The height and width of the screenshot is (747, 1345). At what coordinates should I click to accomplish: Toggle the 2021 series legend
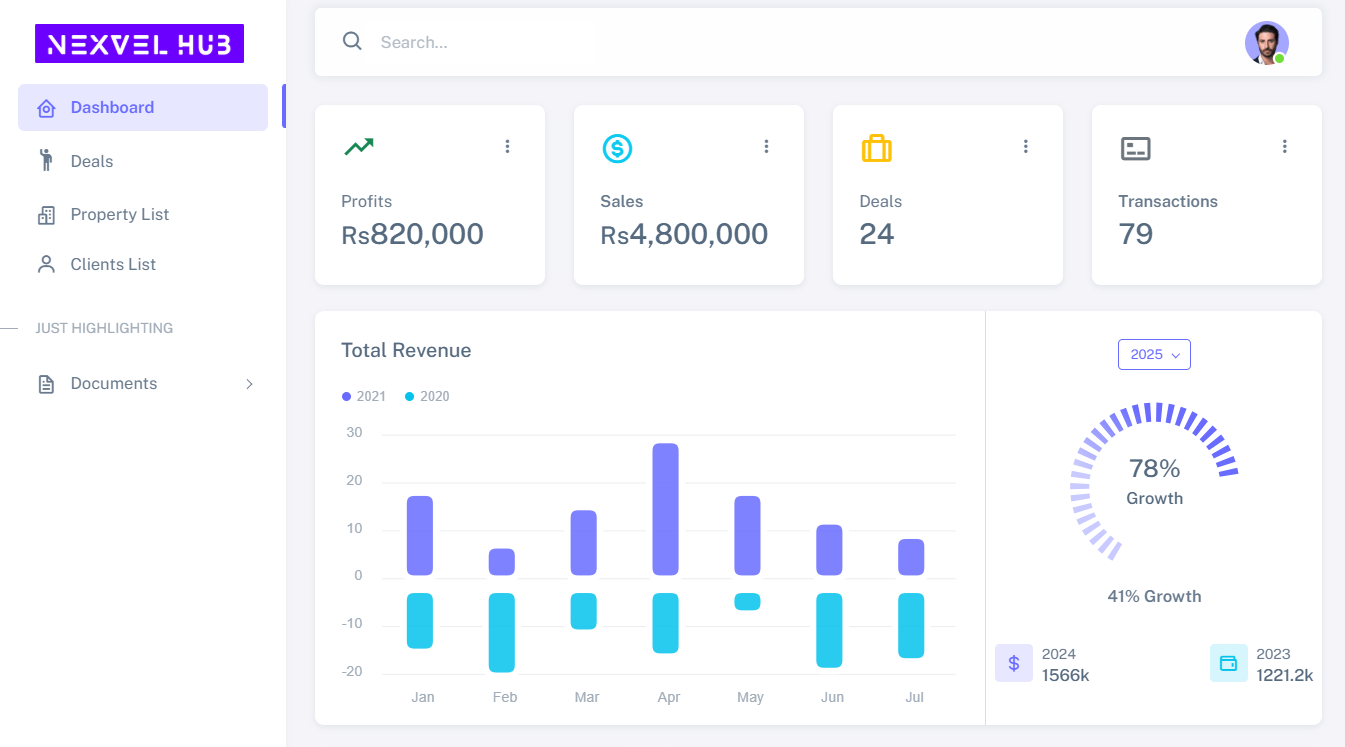tap(364, 397)
